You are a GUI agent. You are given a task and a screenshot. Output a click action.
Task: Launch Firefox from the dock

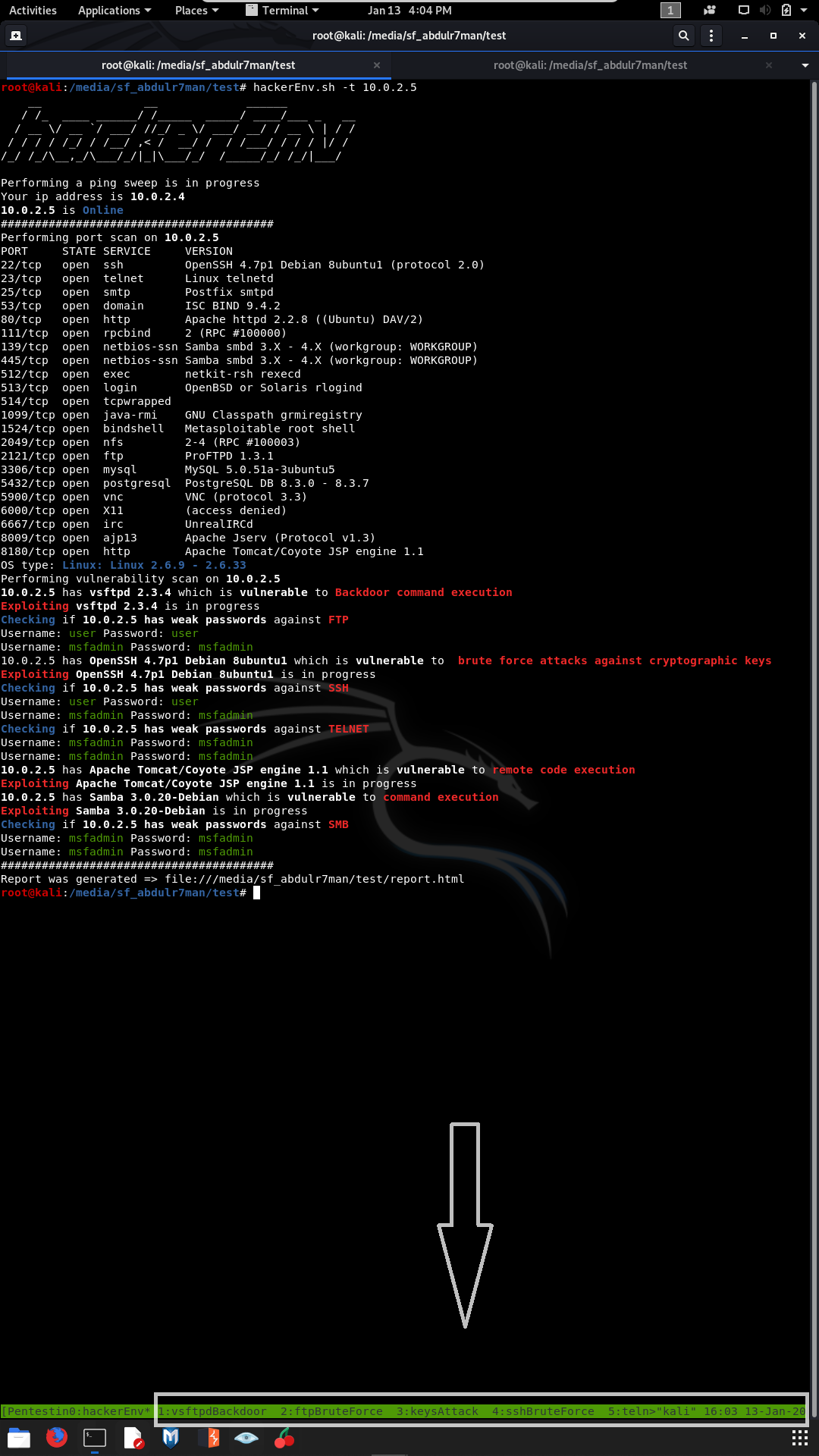click(x=57, y=1437)
